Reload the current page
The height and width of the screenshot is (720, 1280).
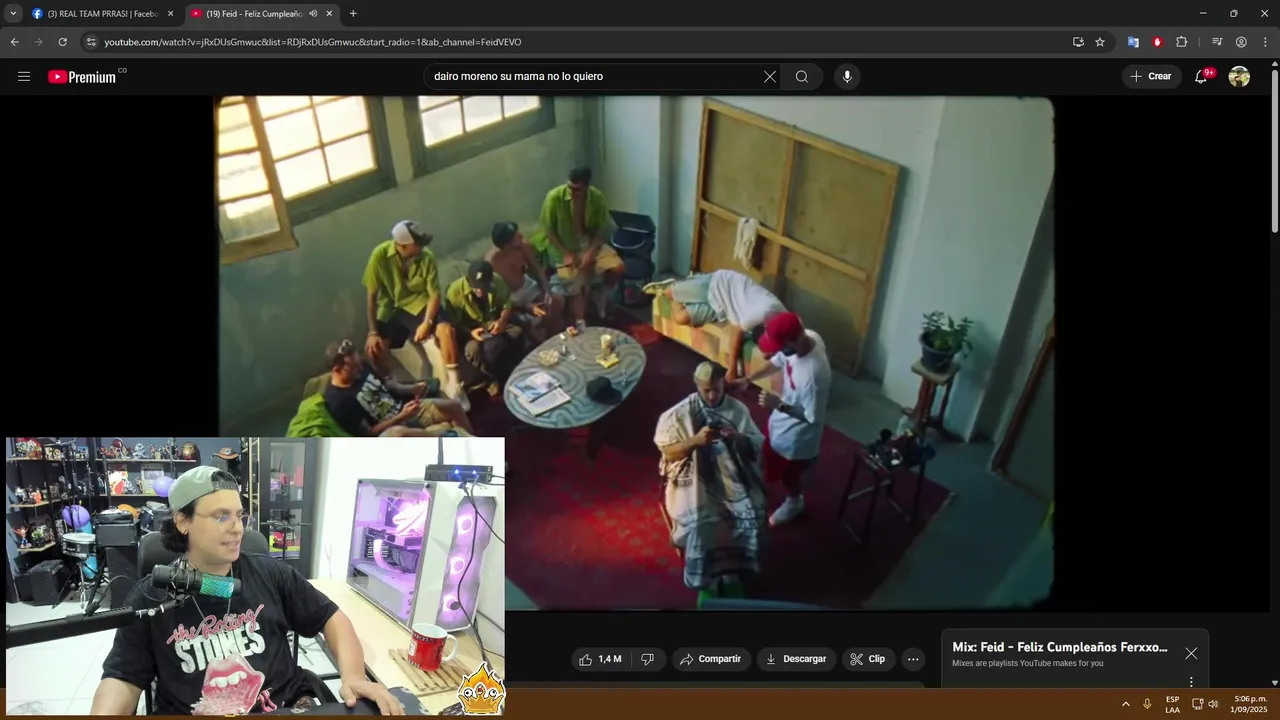(x=62, y=42)
